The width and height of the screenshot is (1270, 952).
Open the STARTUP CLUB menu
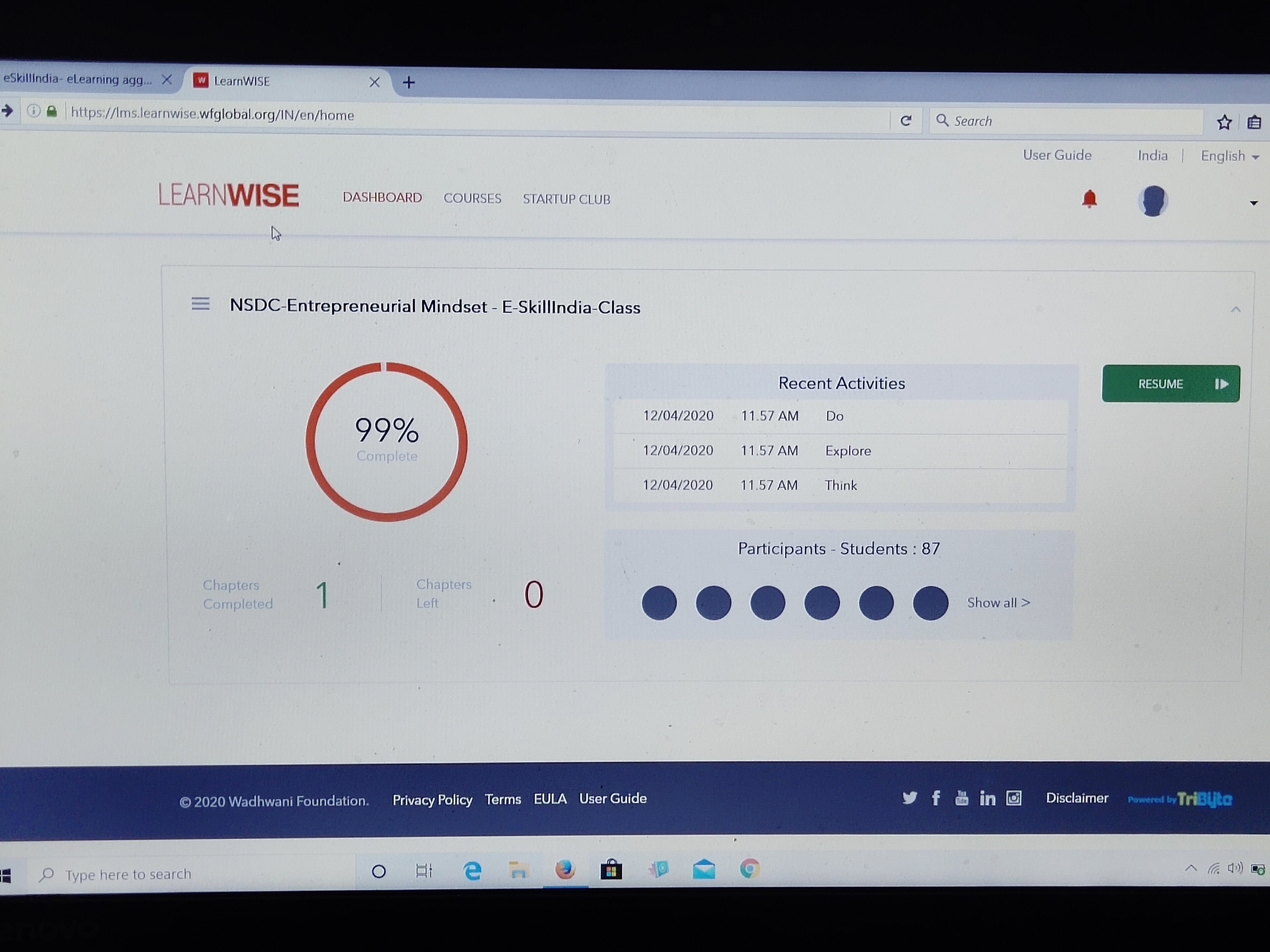tap(566, 199)
